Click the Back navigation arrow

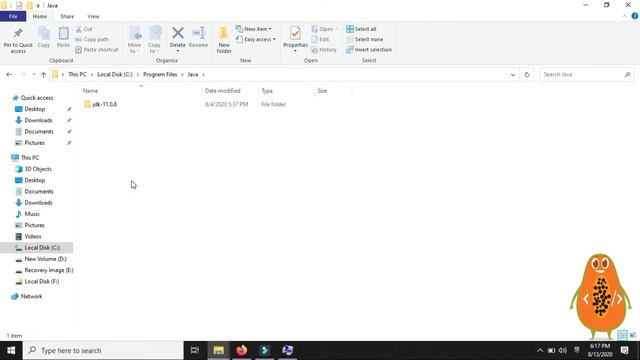[9, 75]
